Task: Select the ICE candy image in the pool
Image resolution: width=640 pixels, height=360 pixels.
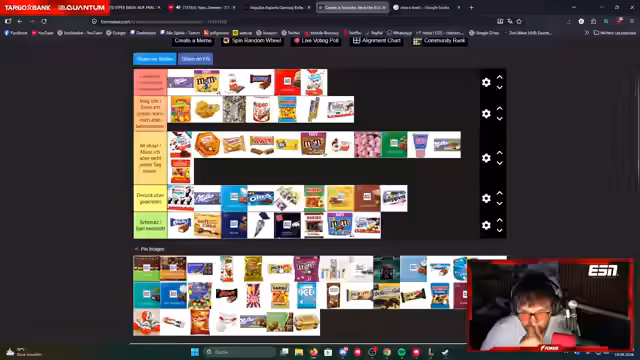Action: (306, 296)
